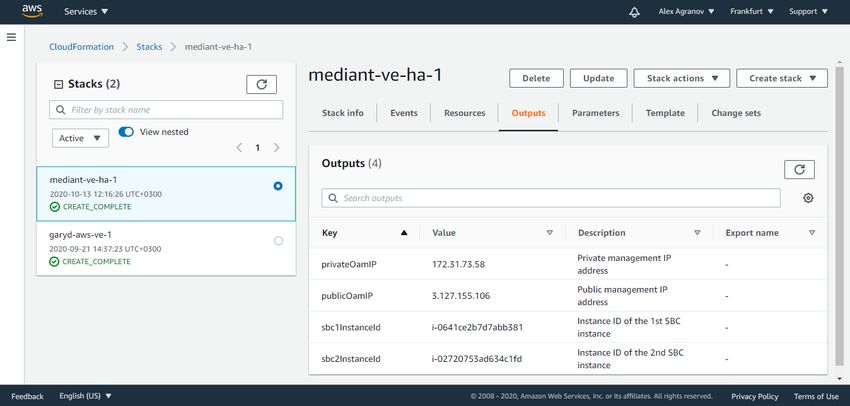This screenshot has height=406, width=850.
Task: Switch to the Outputs tab
Action: tap(529, 113)
